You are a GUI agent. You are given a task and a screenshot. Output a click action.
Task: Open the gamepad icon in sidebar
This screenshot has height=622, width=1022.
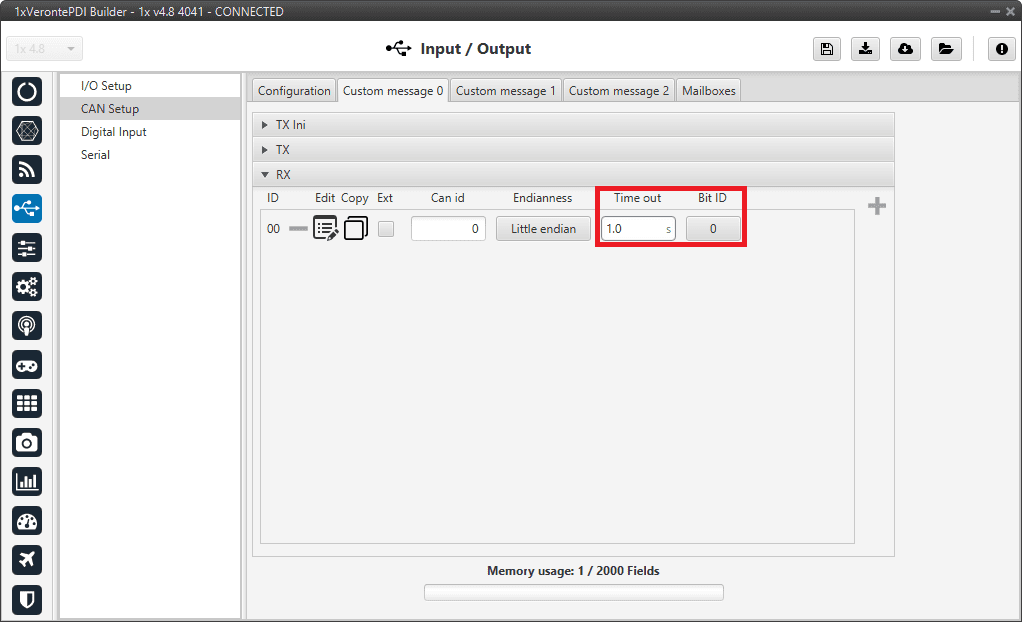tap(27, 364)
